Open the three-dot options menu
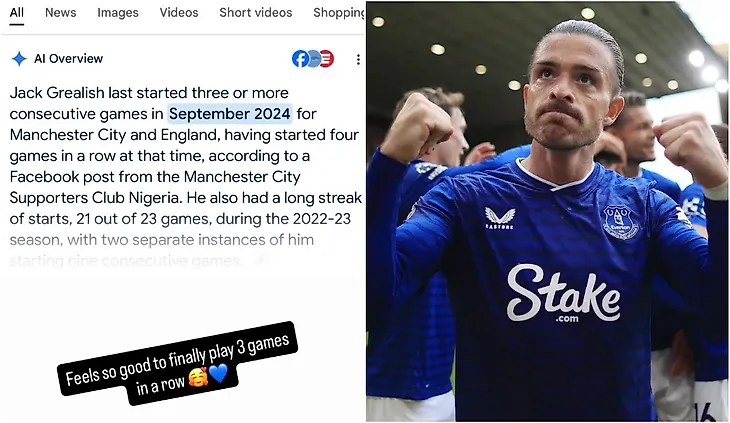The image size is (730, 423). point(358,59)
